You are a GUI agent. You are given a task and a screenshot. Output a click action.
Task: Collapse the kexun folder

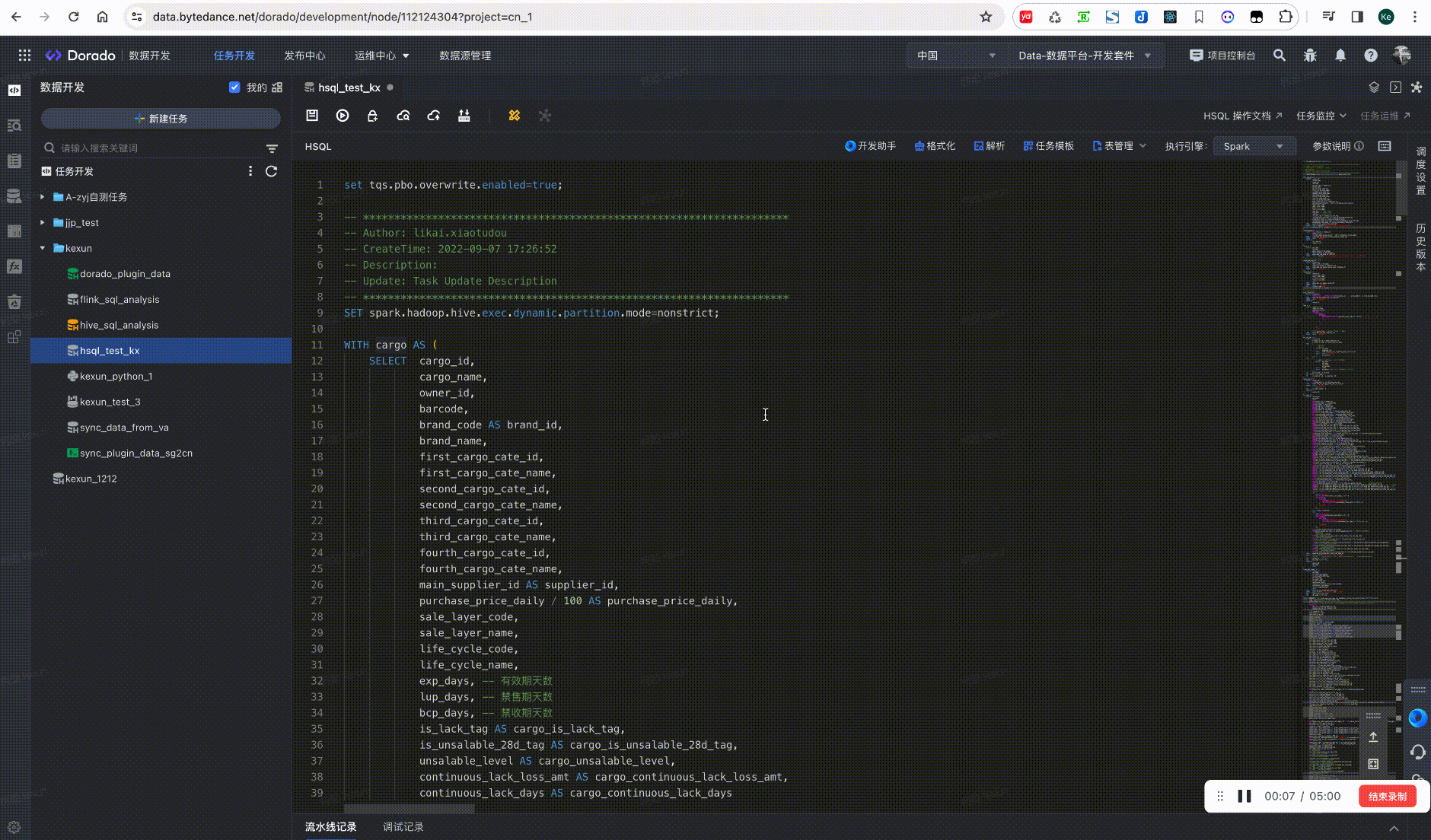[43, 248]
